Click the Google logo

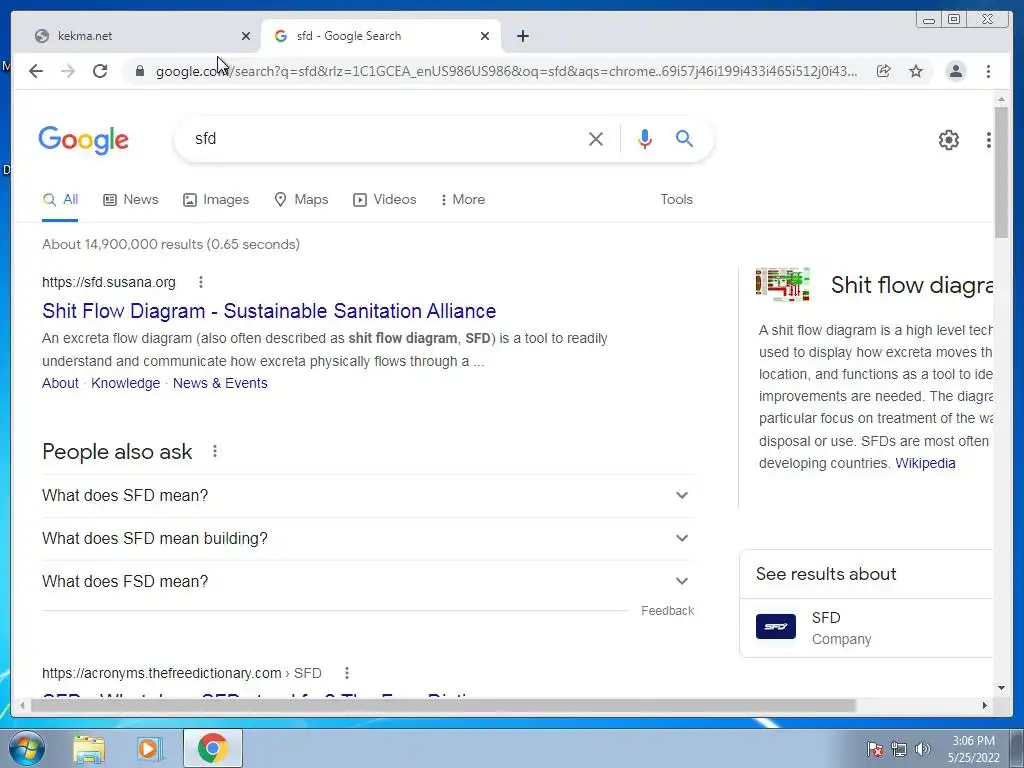coord(84,140)
